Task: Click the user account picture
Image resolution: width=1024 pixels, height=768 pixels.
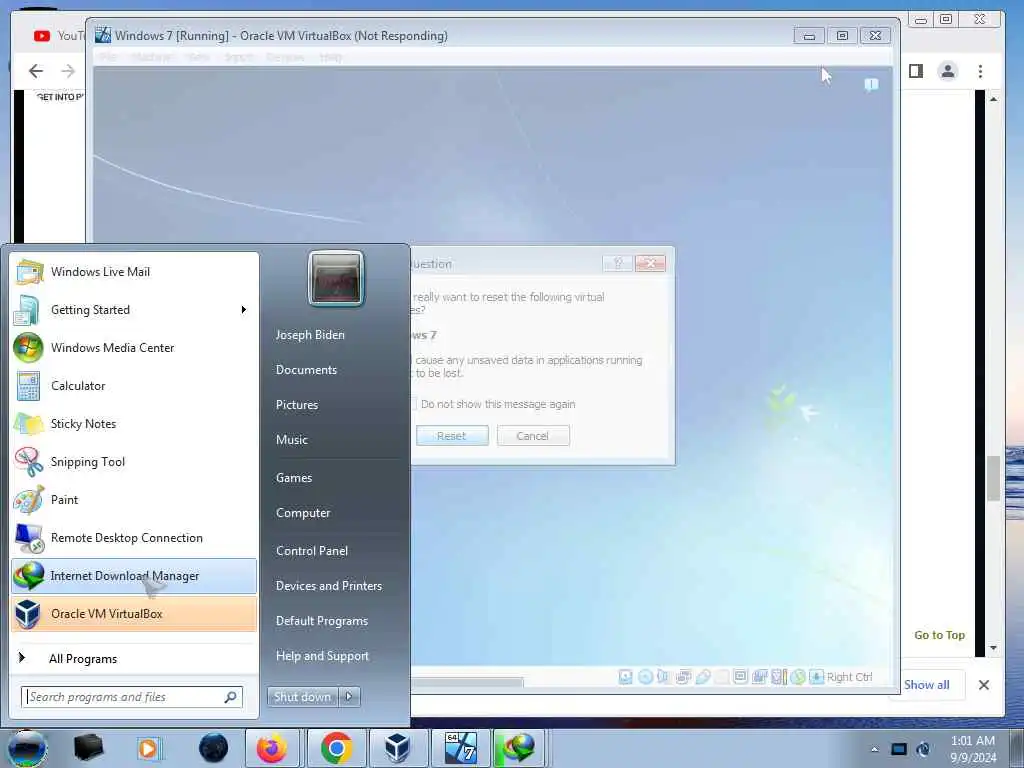Action: pos(336,278)
